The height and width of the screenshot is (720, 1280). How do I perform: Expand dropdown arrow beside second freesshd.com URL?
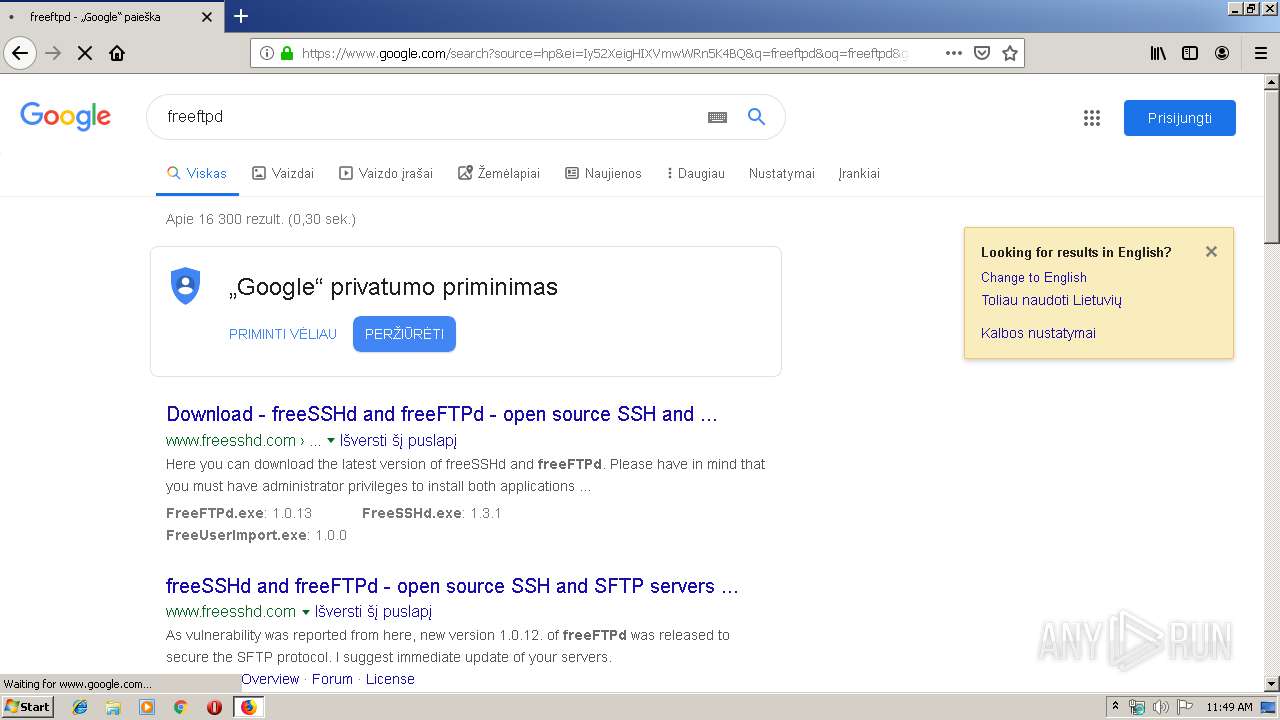(306, 612)
